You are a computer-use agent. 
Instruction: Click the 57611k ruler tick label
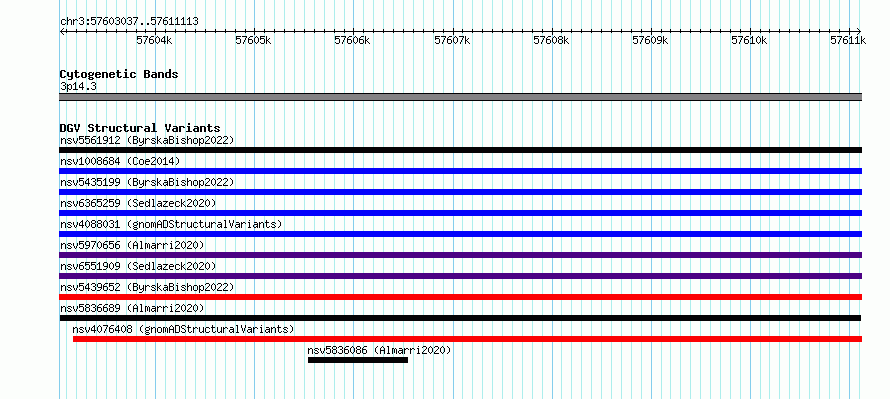pyautogui.click(x=849, y=40)
